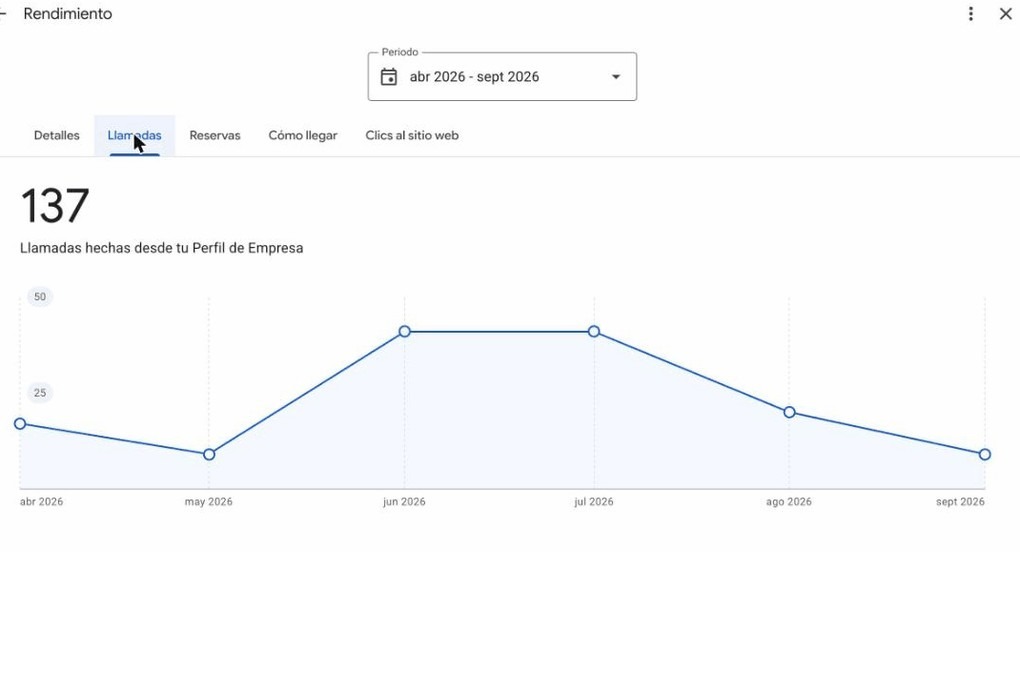Click the calendar icon in Periodo field

[389, 77]
